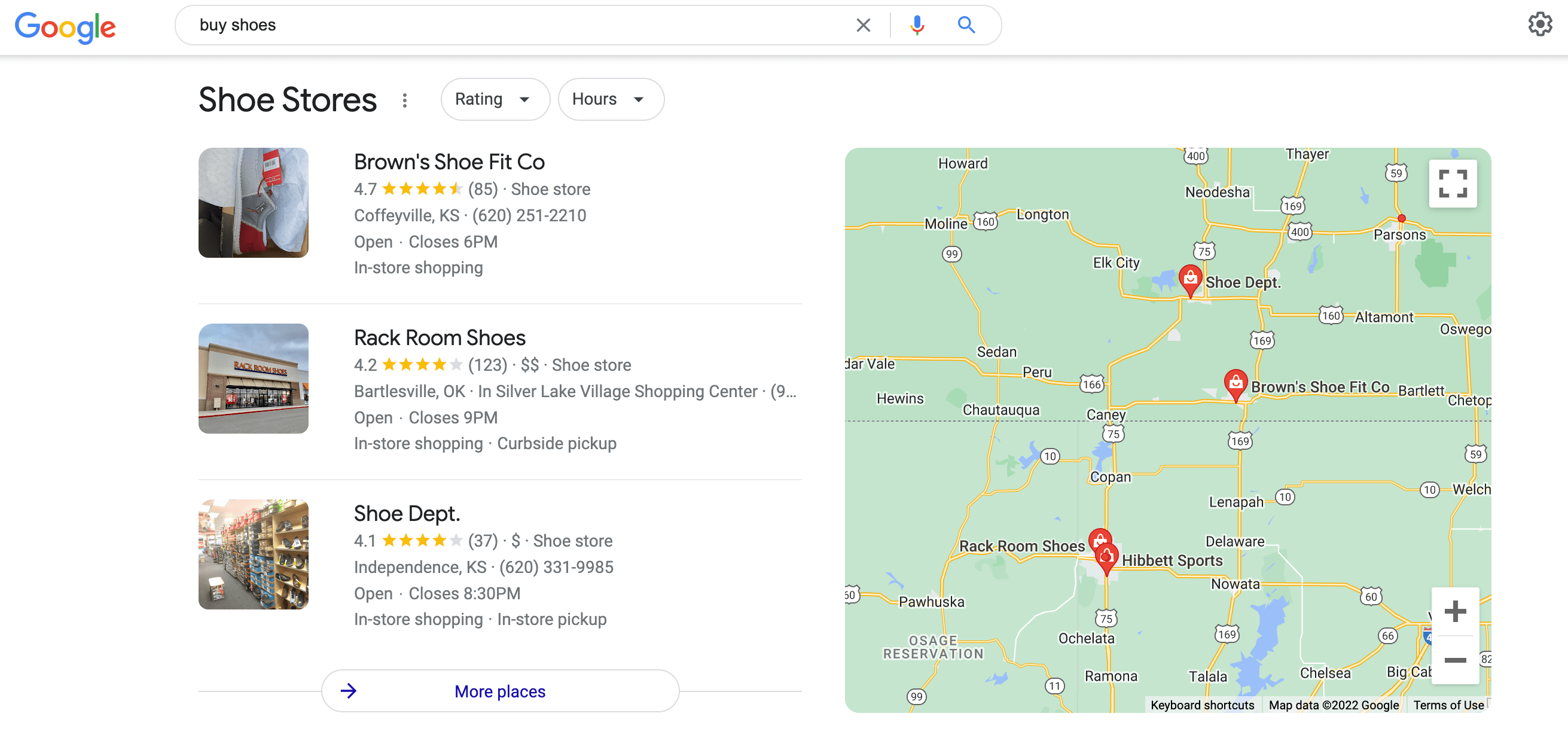Expand the Rating filter dropdown
Viewport: 1568px width, 756px height.
tap(492, 99)
